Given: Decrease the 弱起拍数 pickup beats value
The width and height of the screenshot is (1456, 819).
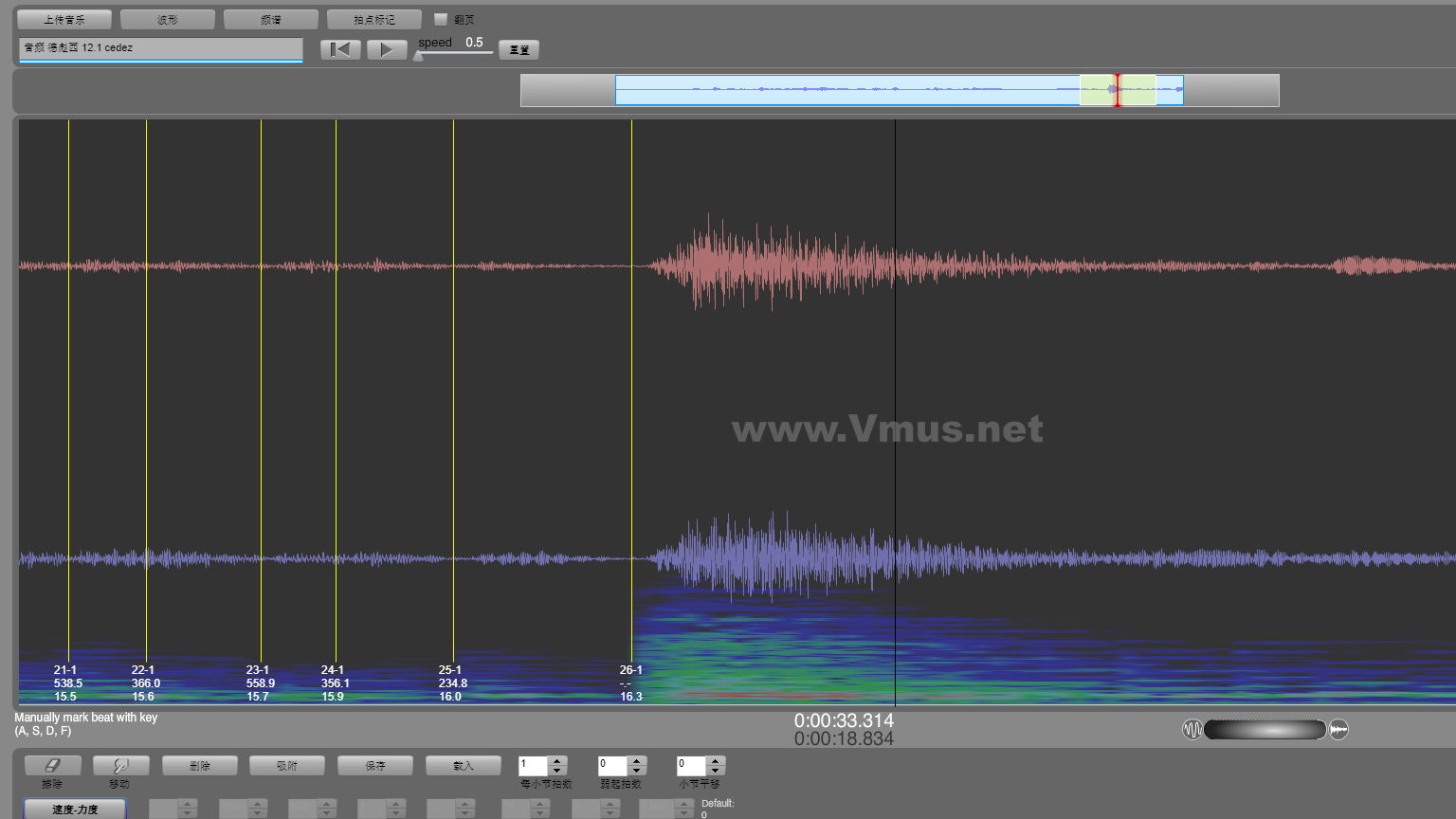Looking at the screenshot, I should pos(637,770).
